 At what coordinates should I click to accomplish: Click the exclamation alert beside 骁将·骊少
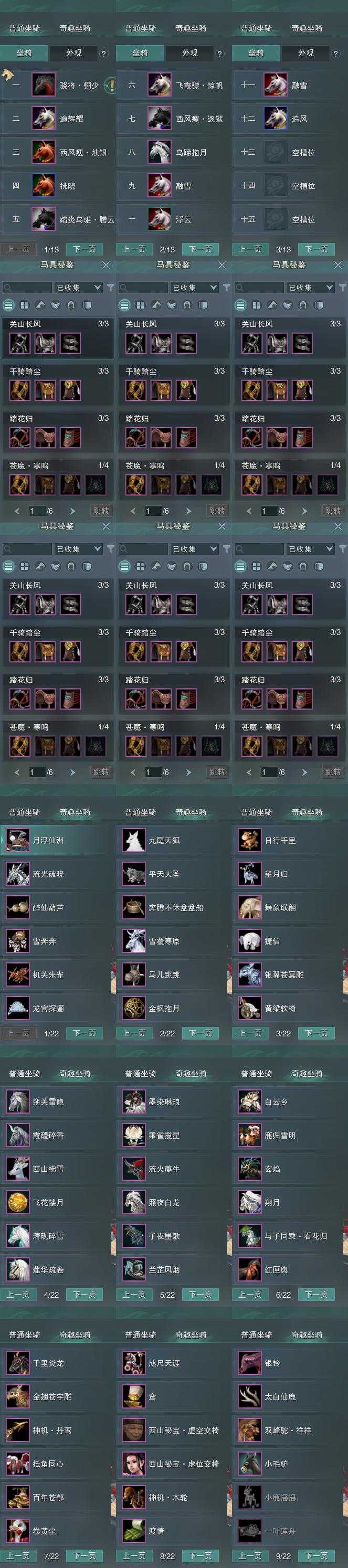coord(111,85)
